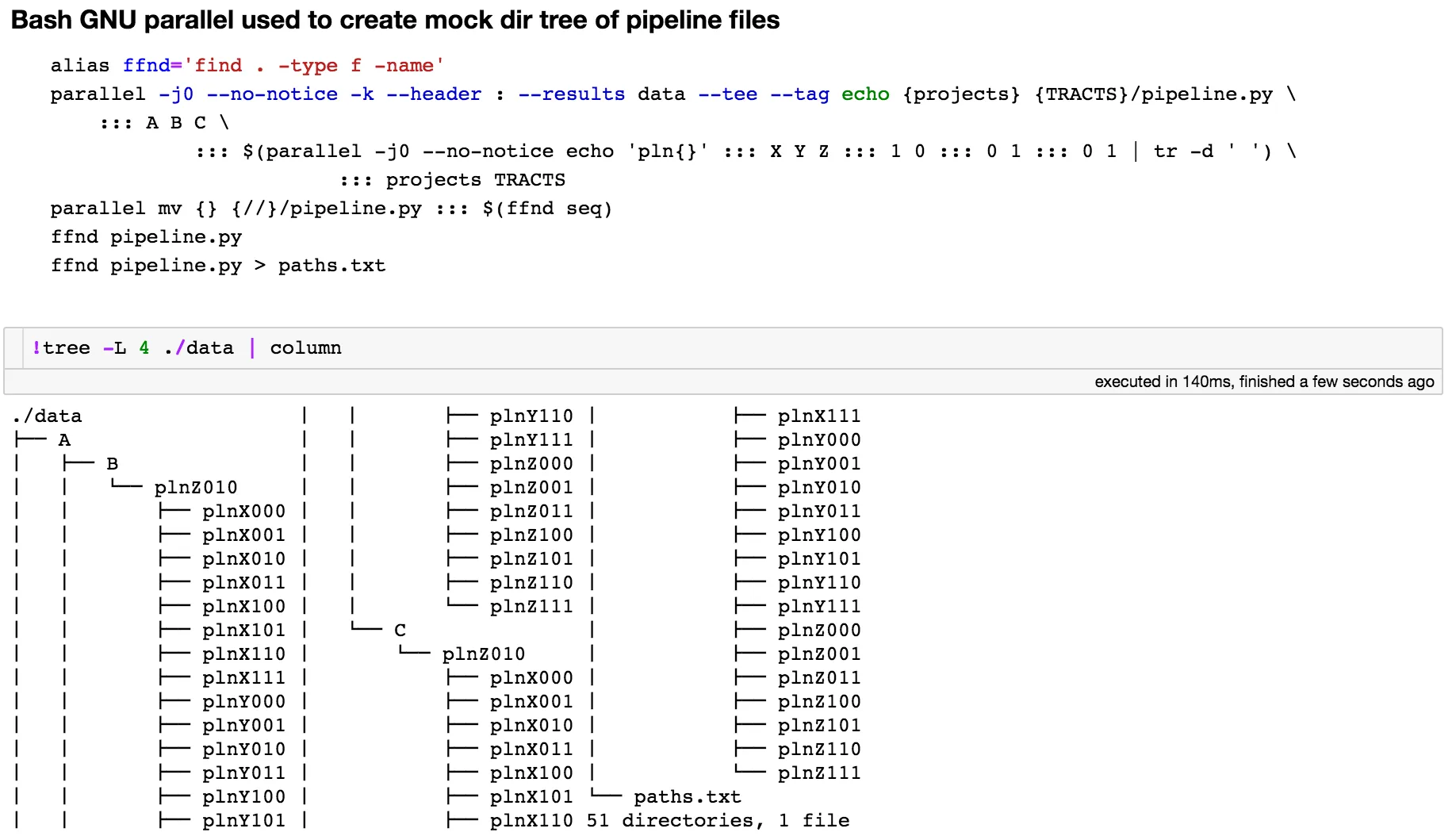Select plnZ100 under directory B
This screenshot has width=1456, height=836.
531,535
